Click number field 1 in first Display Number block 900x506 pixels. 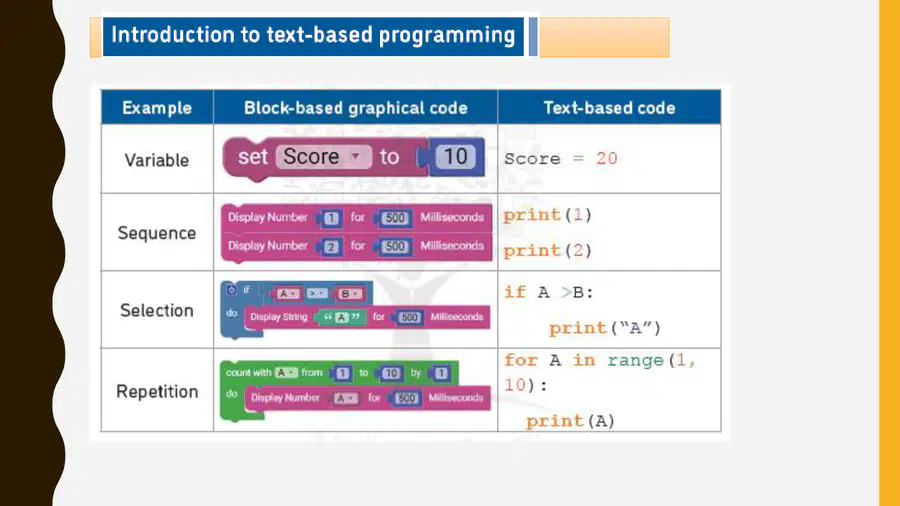click(331, 218)
